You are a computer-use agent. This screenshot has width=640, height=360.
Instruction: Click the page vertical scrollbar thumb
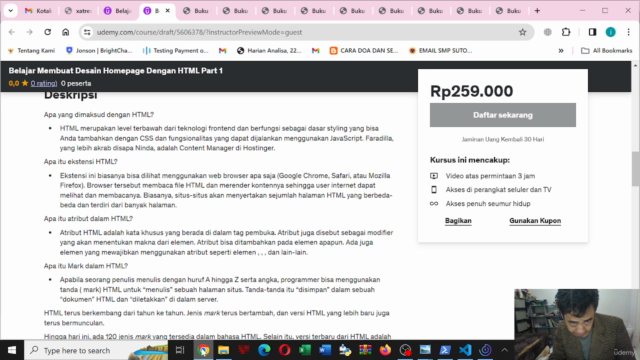coord(636,169)
